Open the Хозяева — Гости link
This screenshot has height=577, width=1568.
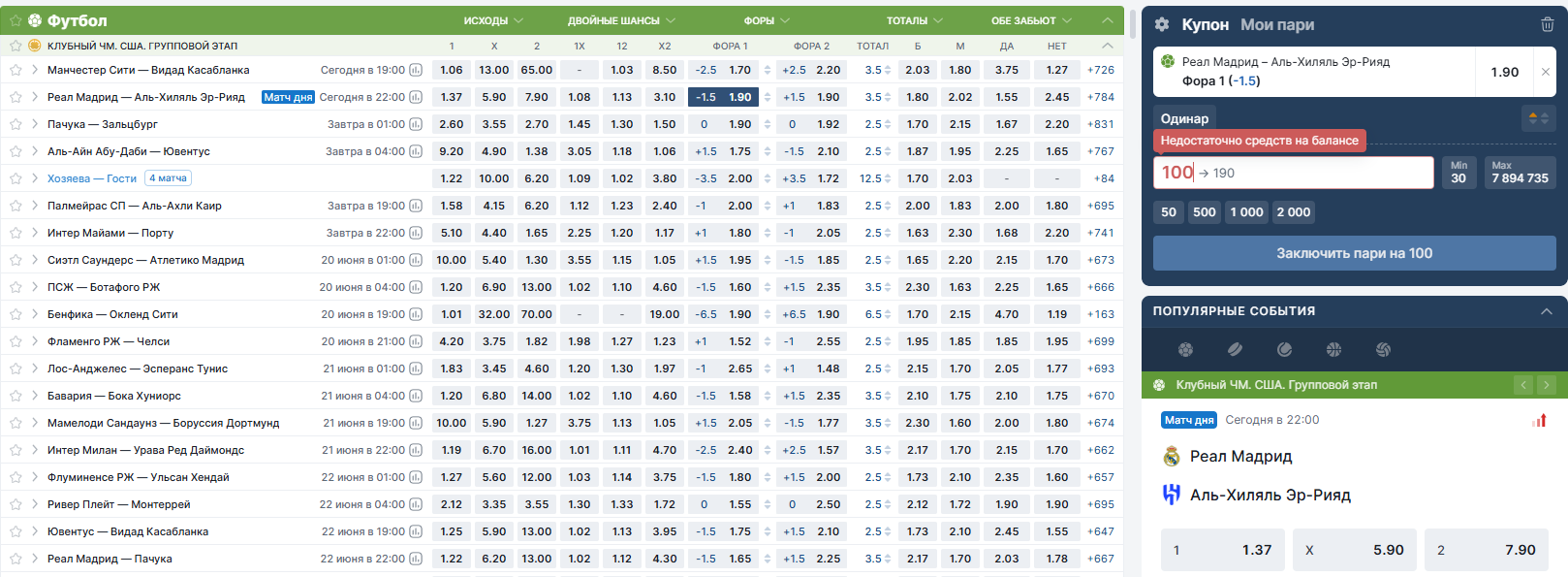click(x=92, y=178)
